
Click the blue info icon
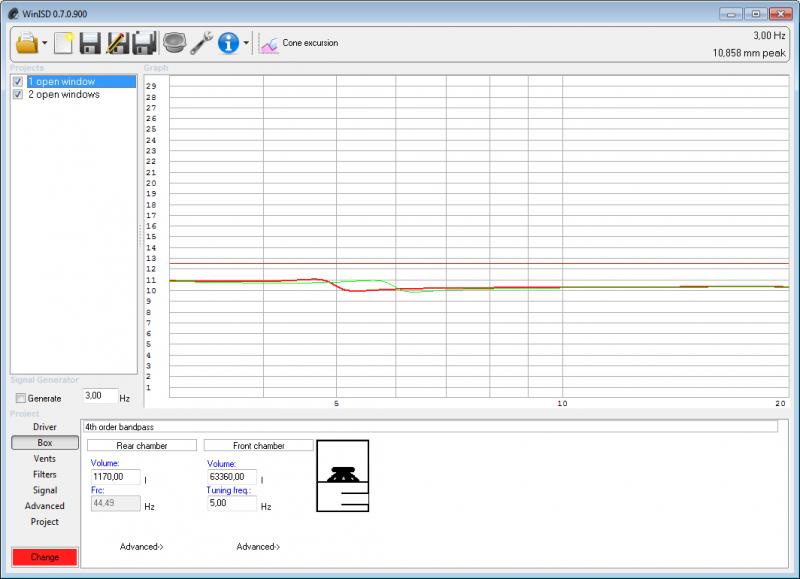click(x=228, y=43)
